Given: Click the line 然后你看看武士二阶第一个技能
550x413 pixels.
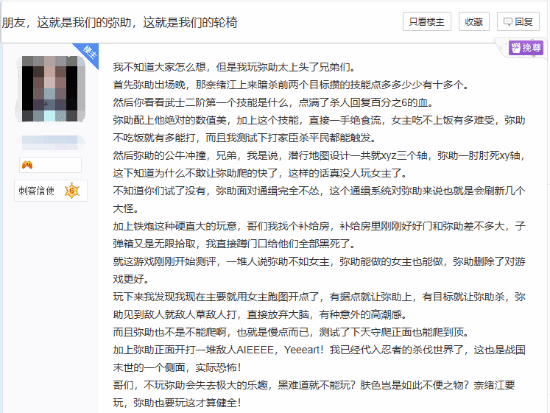Looking at the screenshot, I should 273,102.
